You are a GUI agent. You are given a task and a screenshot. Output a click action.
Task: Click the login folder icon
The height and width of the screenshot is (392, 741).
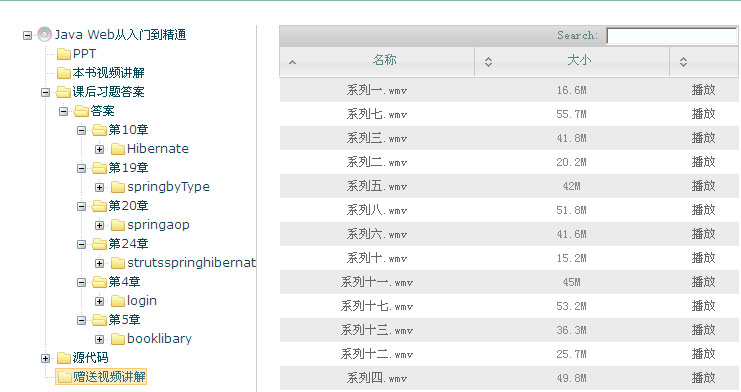click(x=118, y=301)
